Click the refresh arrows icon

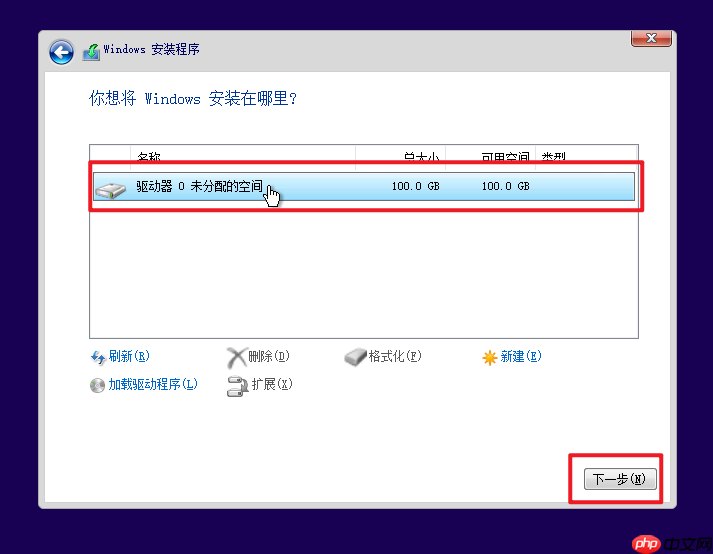(x=98, y=358)
